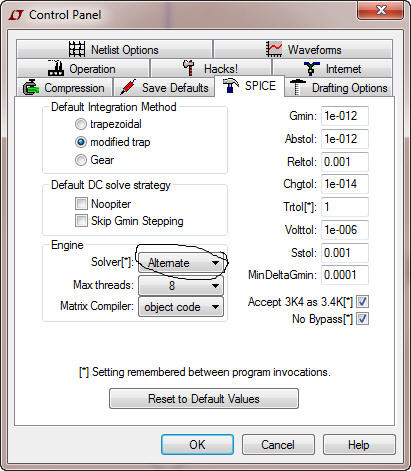This screenshot has height=471, width=411.
Task: Select the trapezoidal integration method
Action: click(x=81, y=124)
